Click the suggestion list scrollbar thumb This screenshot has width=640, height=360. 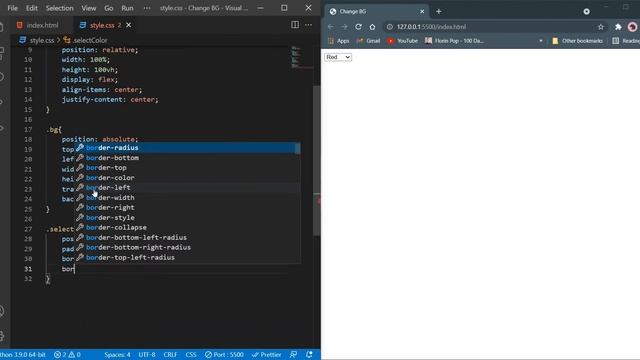298,148
